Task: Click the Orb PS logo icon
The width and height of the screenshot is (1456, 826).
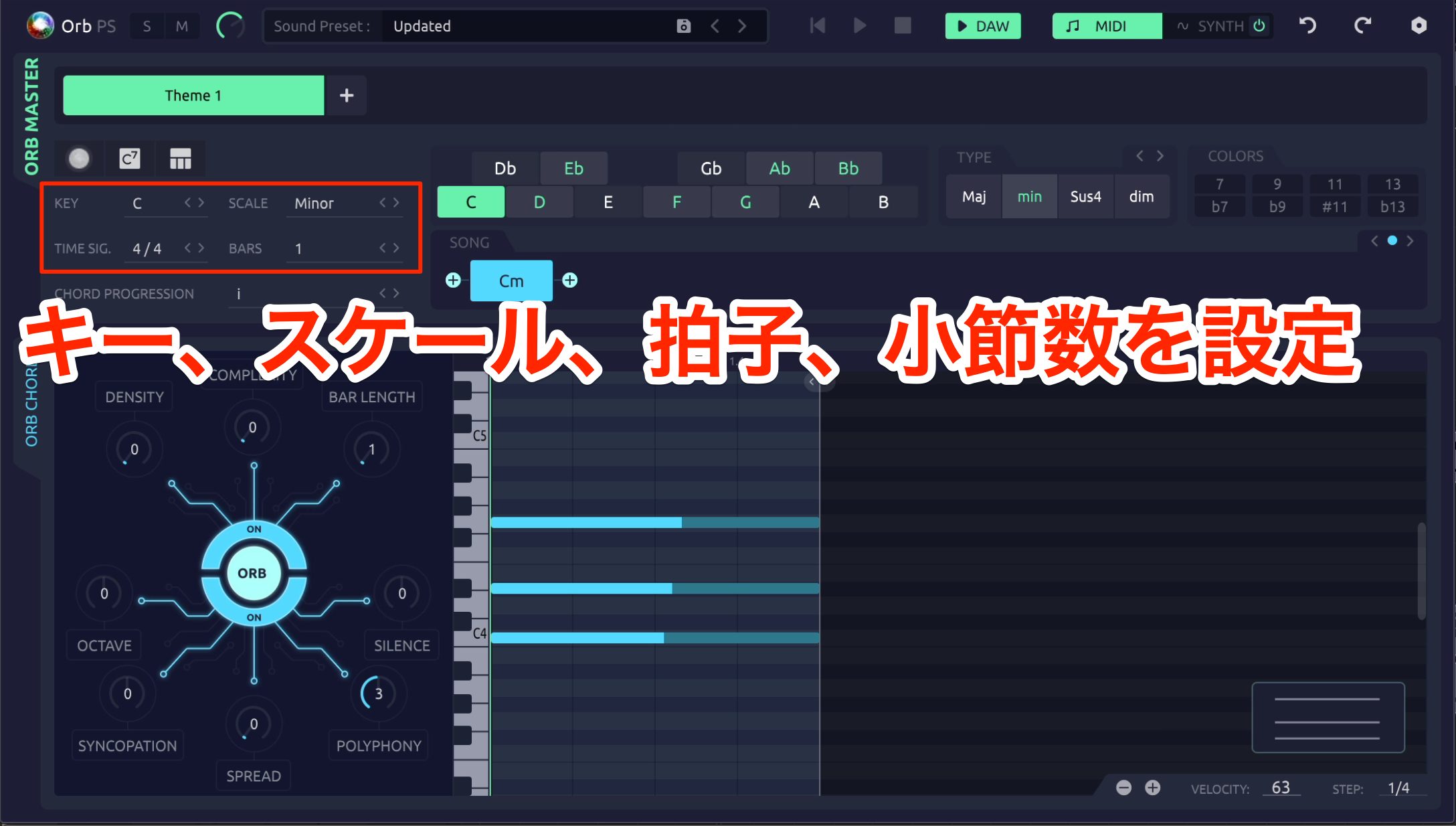Action: [39, 25]
